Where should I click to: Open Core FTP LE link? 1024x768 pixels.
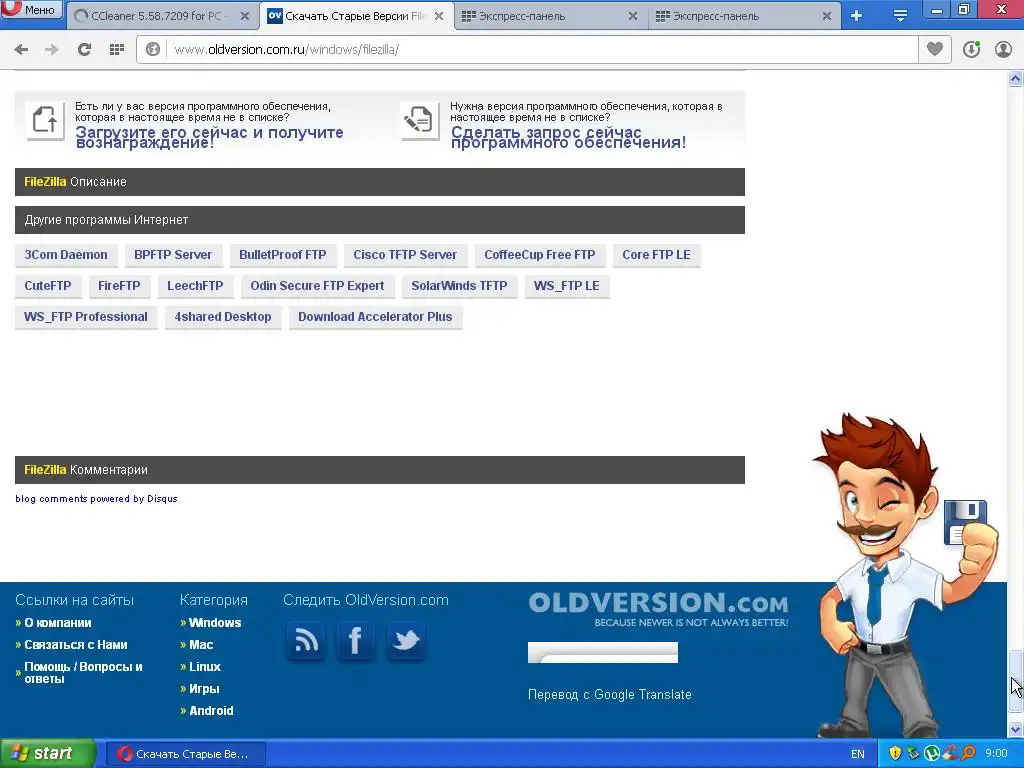(x=656, y=255)
